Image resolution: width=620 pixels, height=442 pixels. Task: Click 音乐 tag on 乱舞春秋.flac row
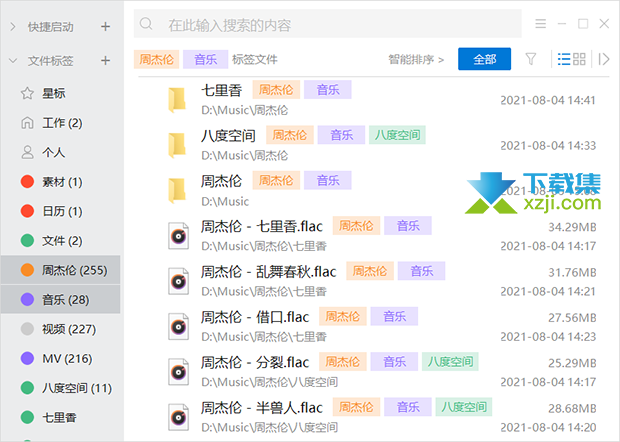pos(422,271)
